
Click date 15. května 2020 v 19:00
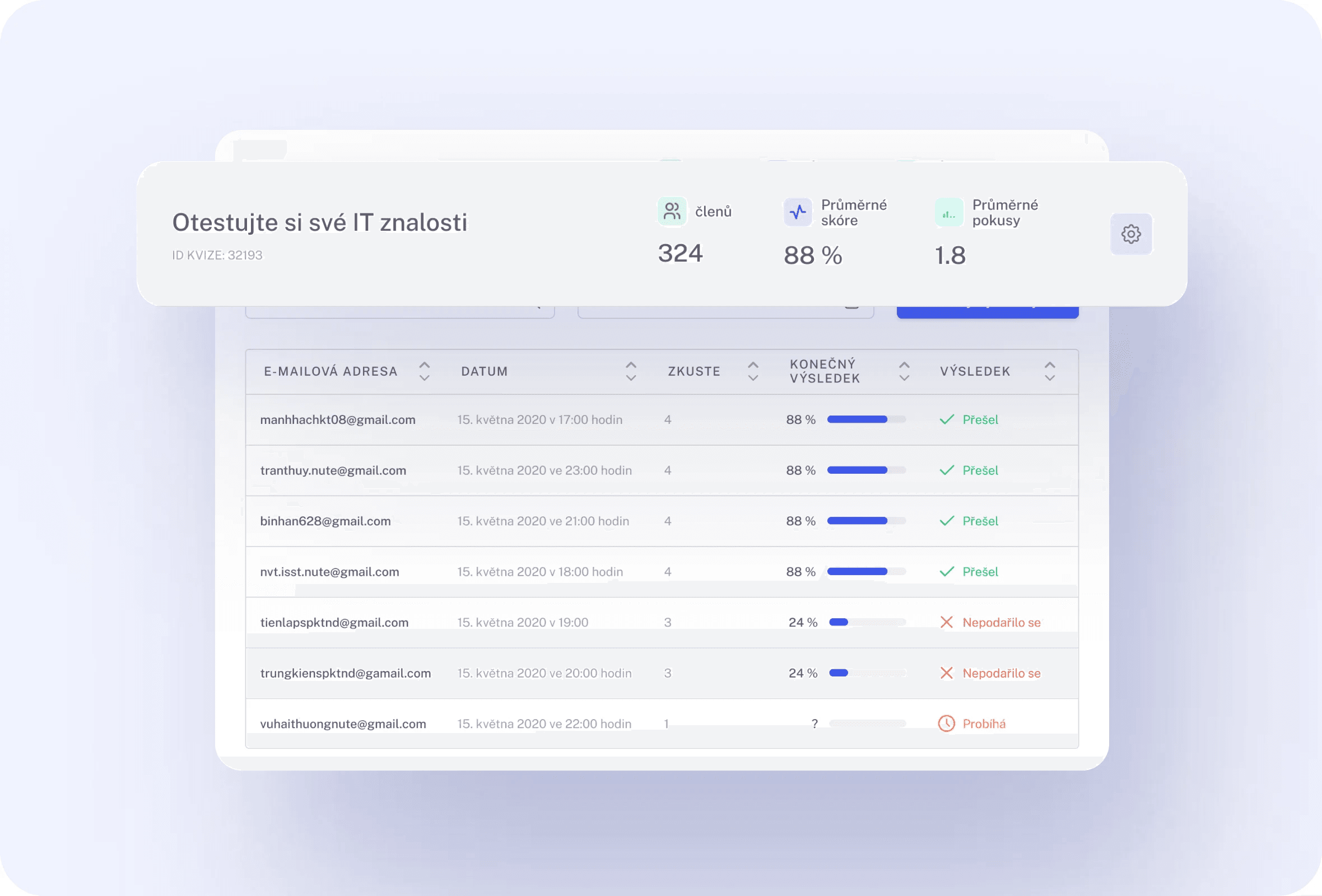coord(523,622)
